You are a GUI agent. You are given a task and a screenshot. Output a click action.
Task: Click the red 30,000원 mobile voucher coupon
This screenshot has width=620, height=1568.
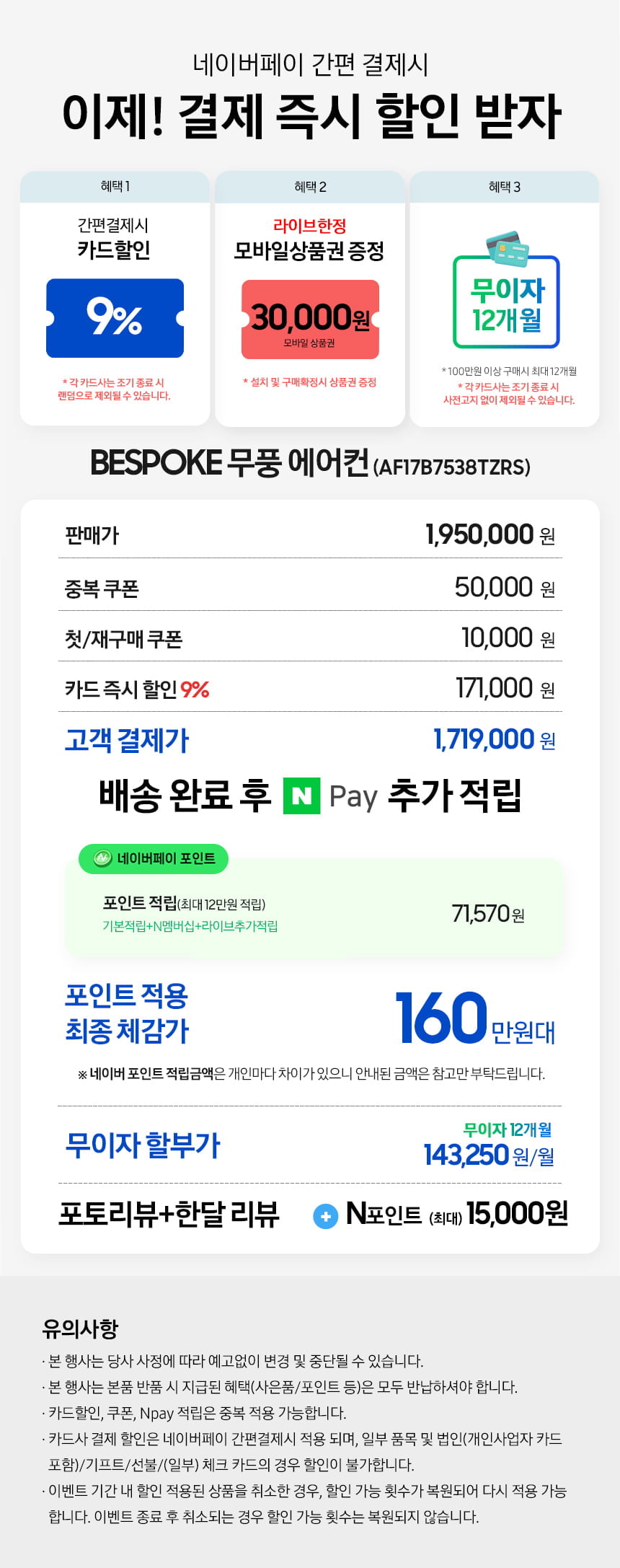(x=310, y=320)
